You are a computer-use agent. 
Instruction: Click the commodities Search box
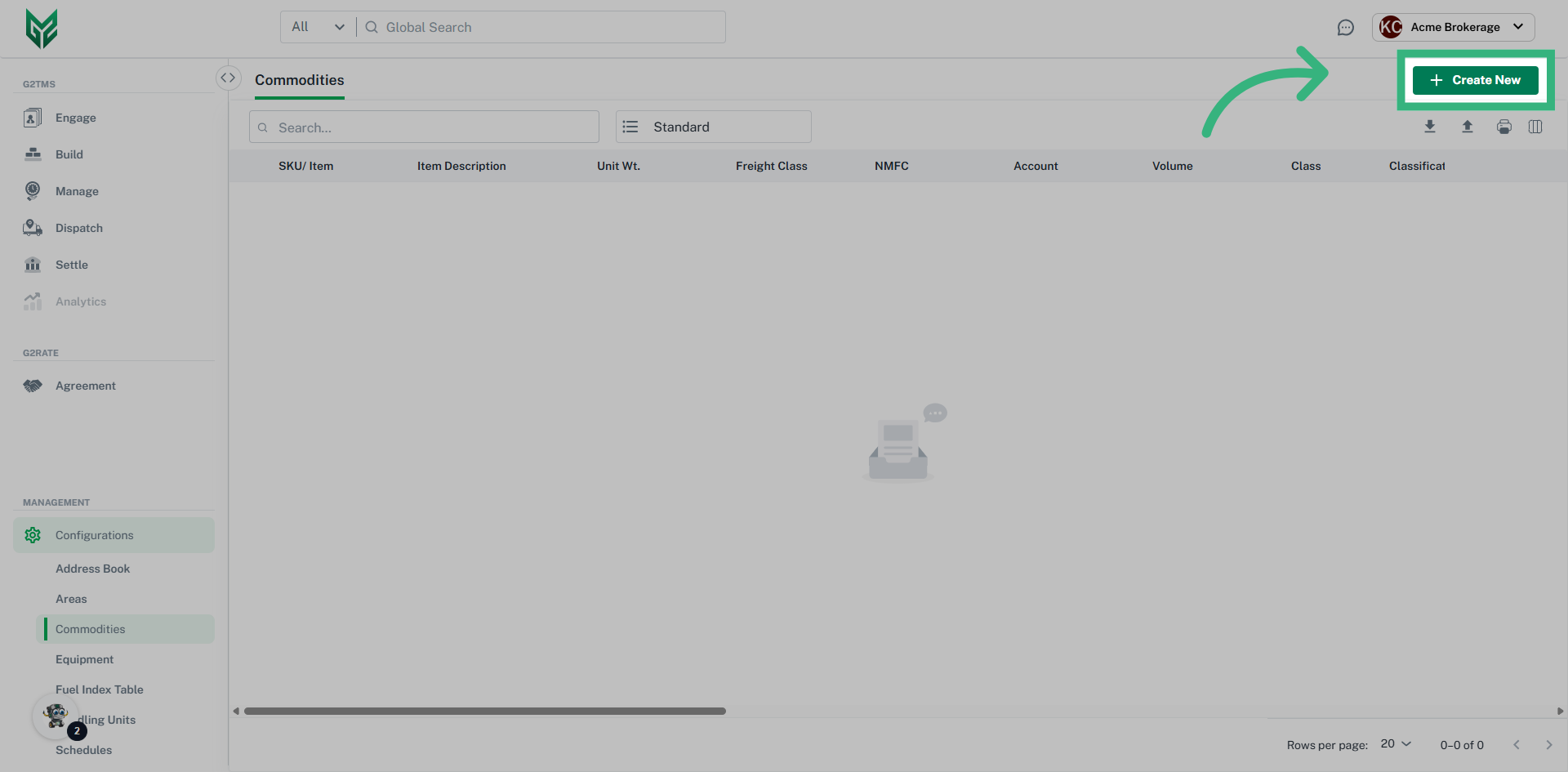[424, 127]
